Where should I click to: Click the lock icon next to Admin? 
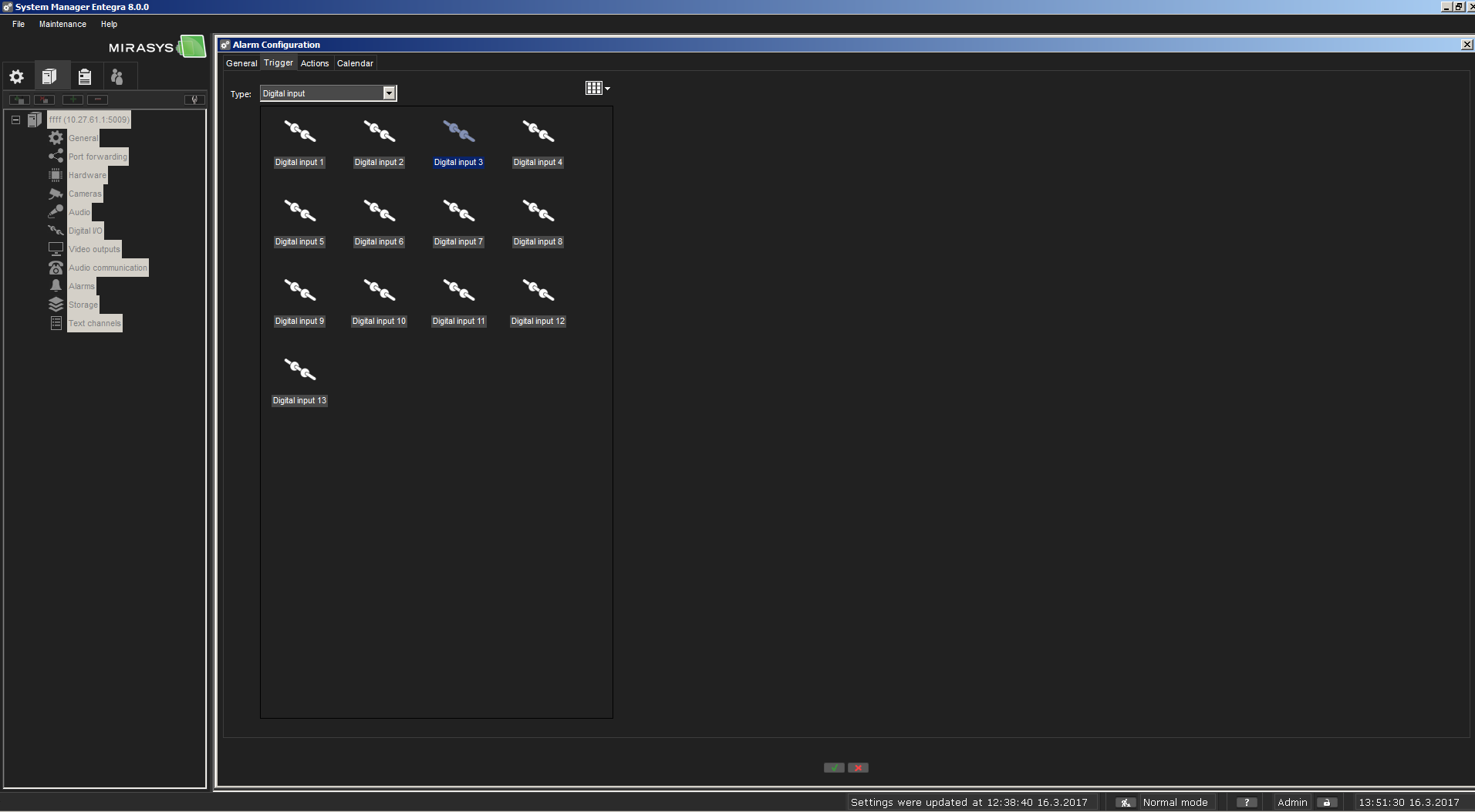pos(1326,803)
